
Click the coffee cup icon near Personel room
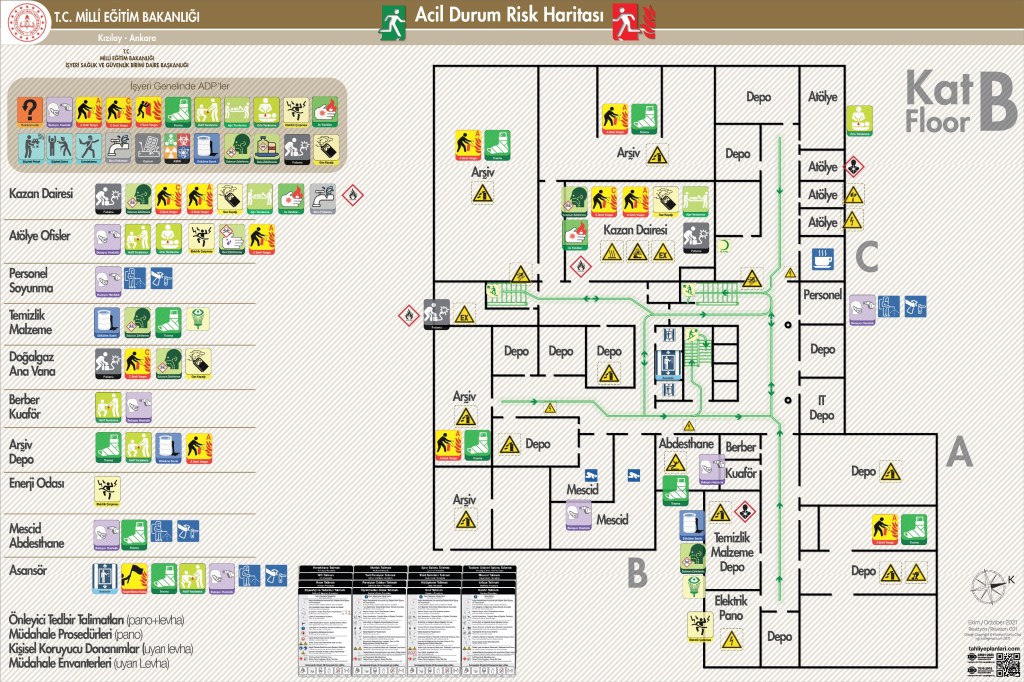click(823, 258)
